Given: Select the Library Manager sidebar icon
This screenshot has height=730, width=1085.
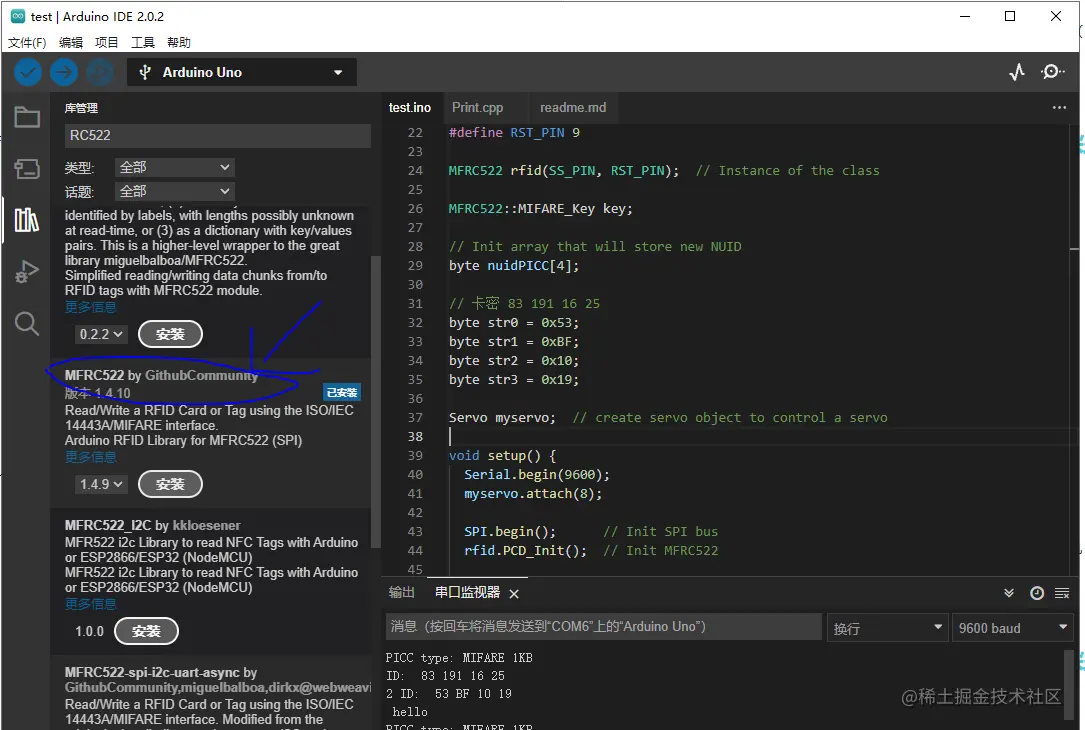Looking at the screenshot, I should tap(27, 220).
